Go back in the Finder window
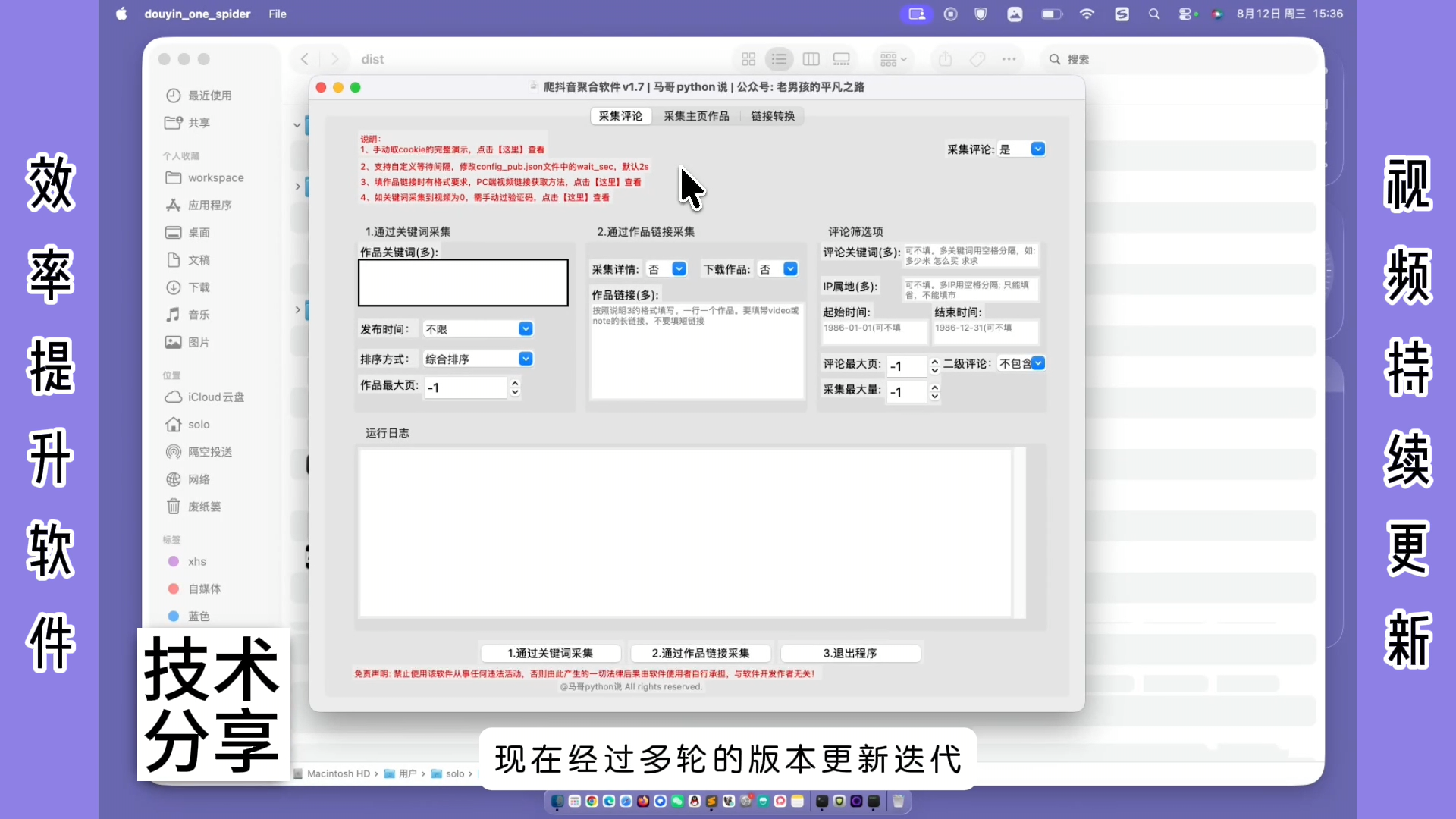Image resolution: width=1456 pixels, height=819 pixels. pos(305,59)
